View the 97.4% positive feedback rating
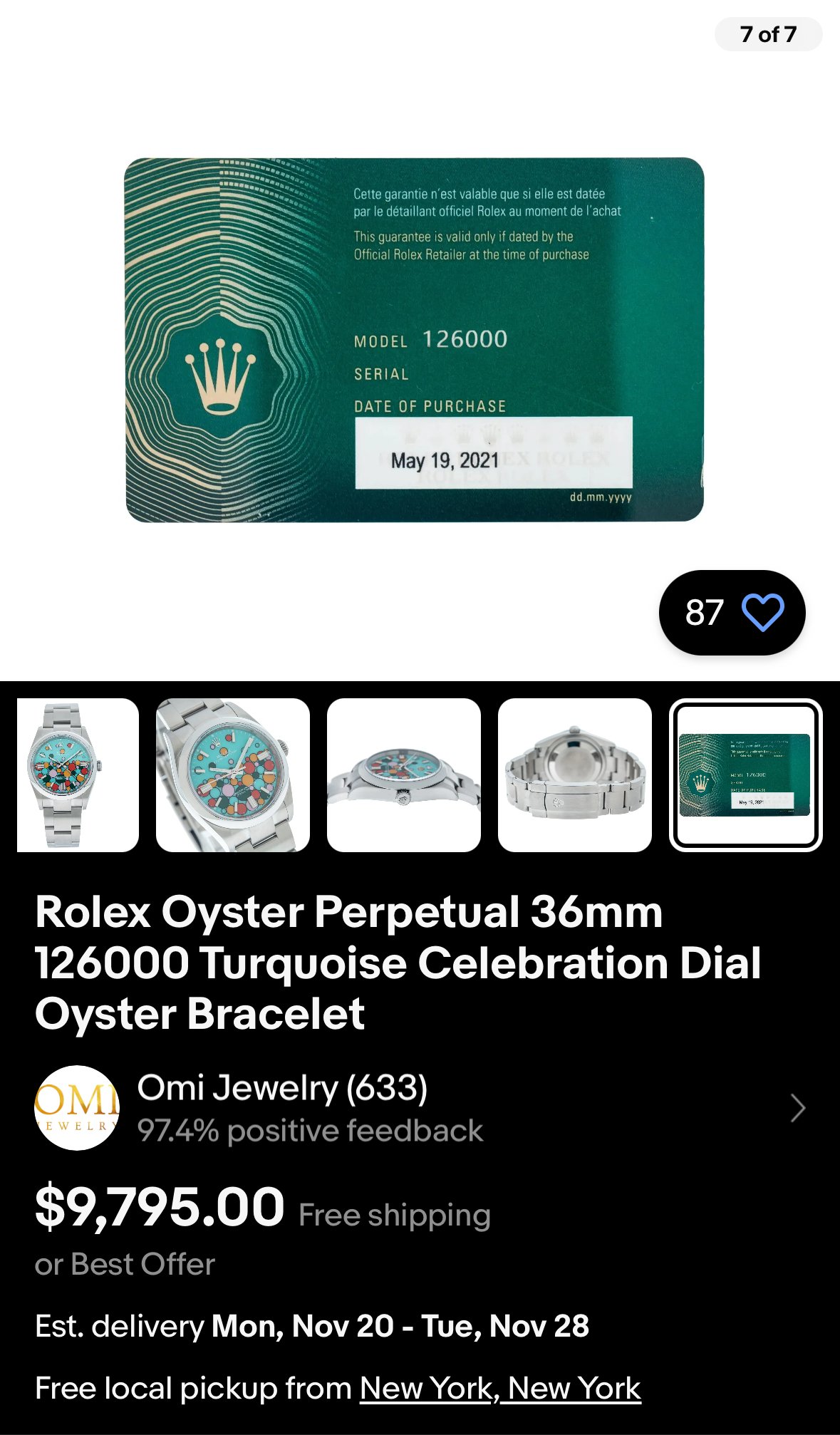The height and width of the screenshot is (1435, 840). click(x=310, y=1131)
